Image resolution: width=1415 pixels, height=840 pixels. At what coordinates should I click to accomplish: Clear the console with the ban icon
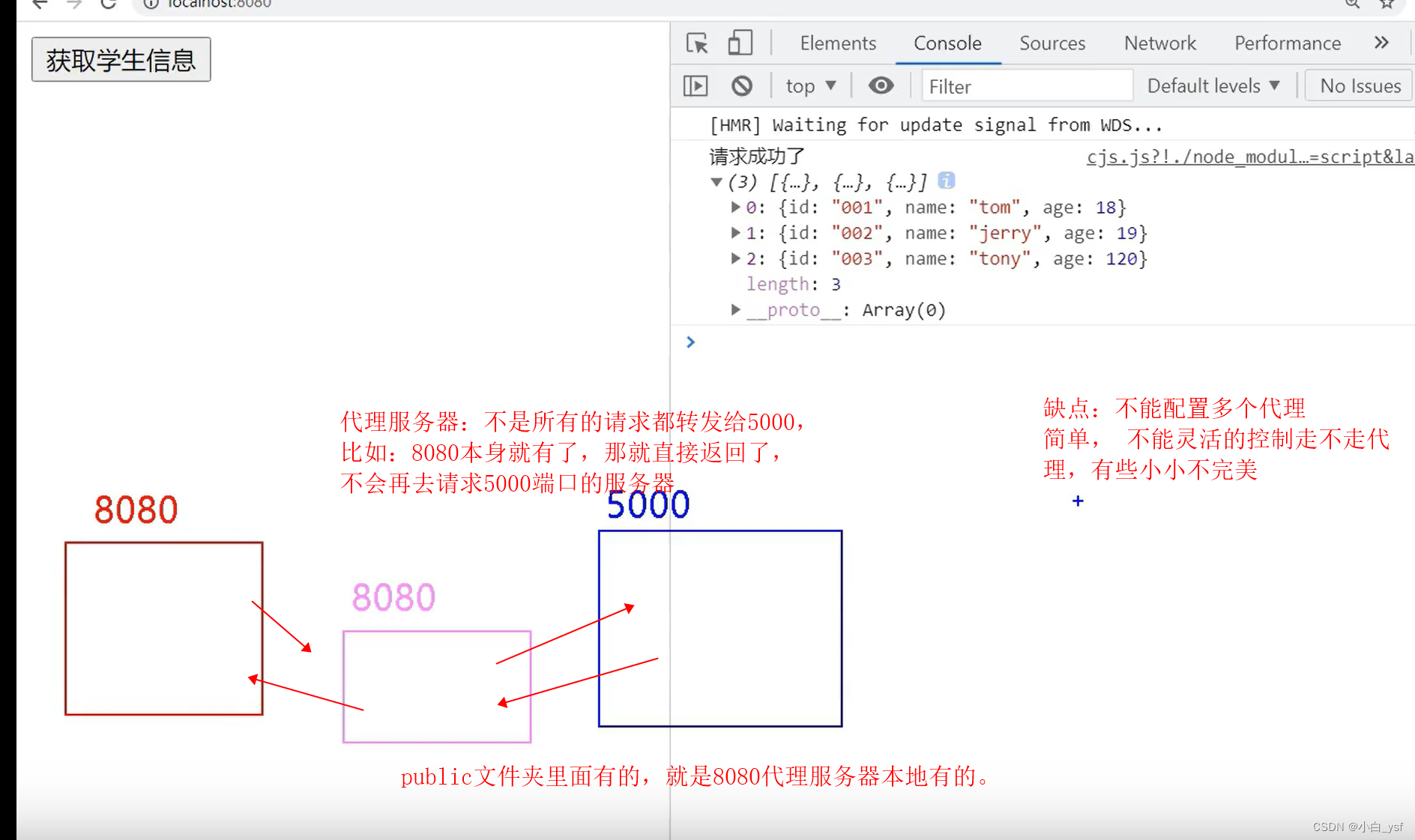[742, 86]
